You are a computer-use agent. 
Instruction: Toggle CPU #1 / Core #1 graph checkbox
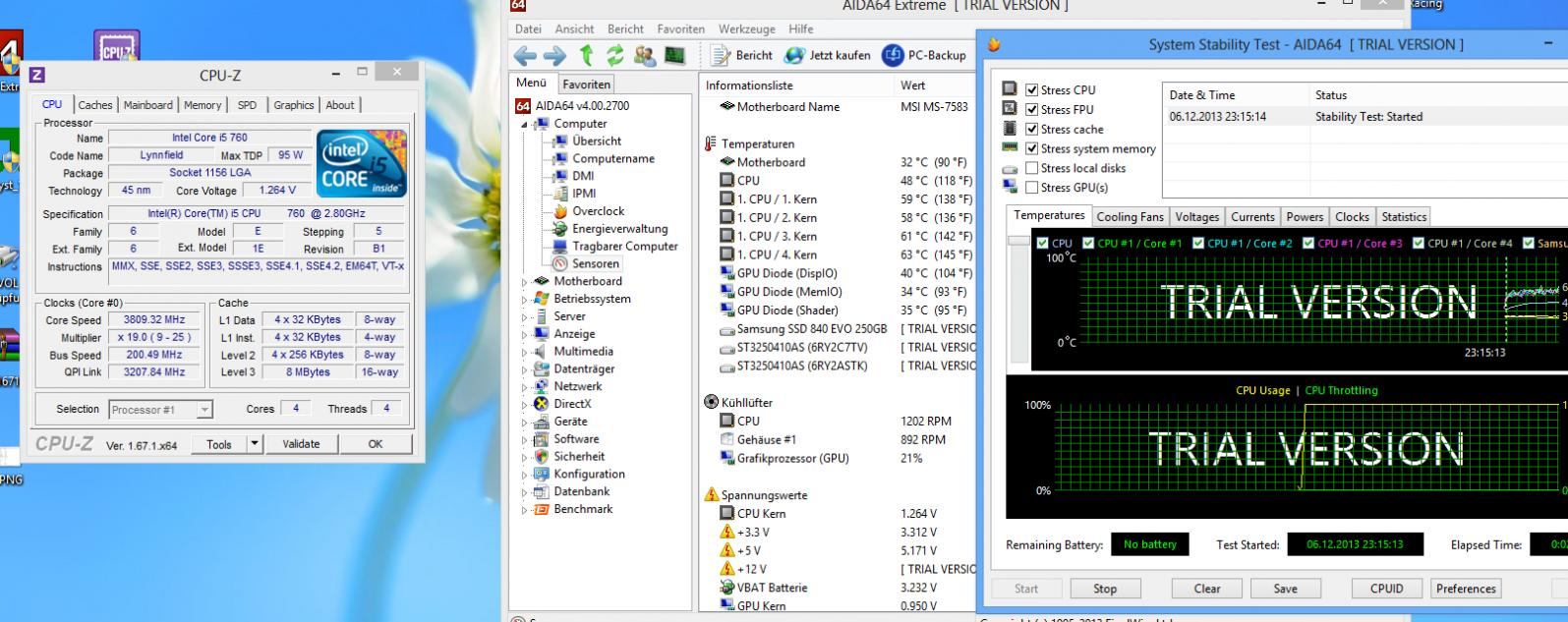[1088, 244]
